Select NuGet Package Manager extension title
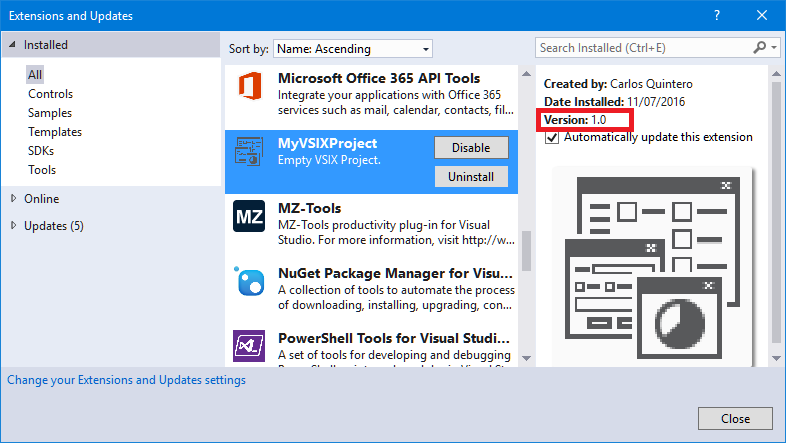Image resolution: width=786 pixels, height=443 pixels. click(395, 273)
